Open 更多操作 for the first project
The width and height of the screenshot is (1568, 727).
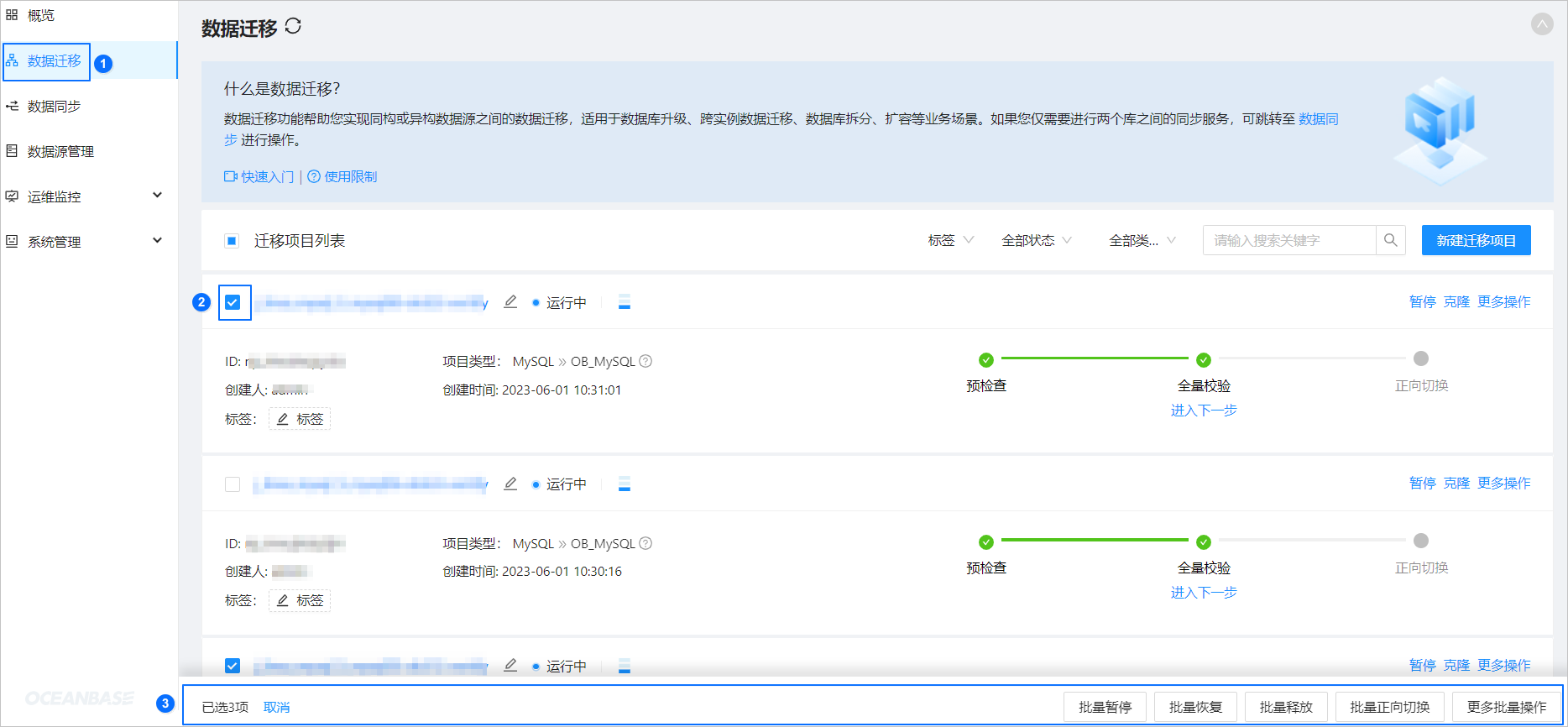point(1504,301)
